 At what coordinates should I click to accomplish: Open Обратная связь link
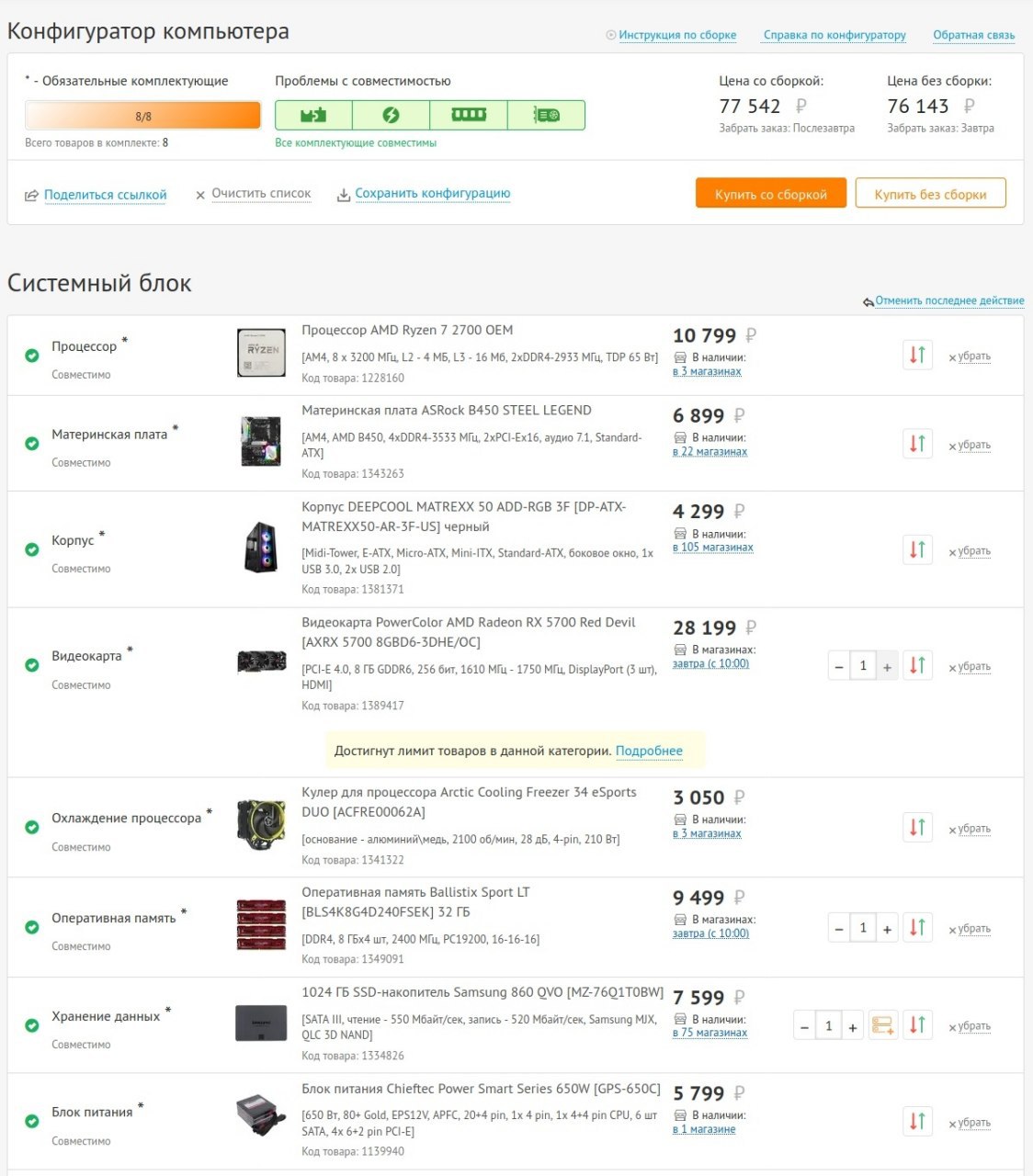[x=974, y=35]
